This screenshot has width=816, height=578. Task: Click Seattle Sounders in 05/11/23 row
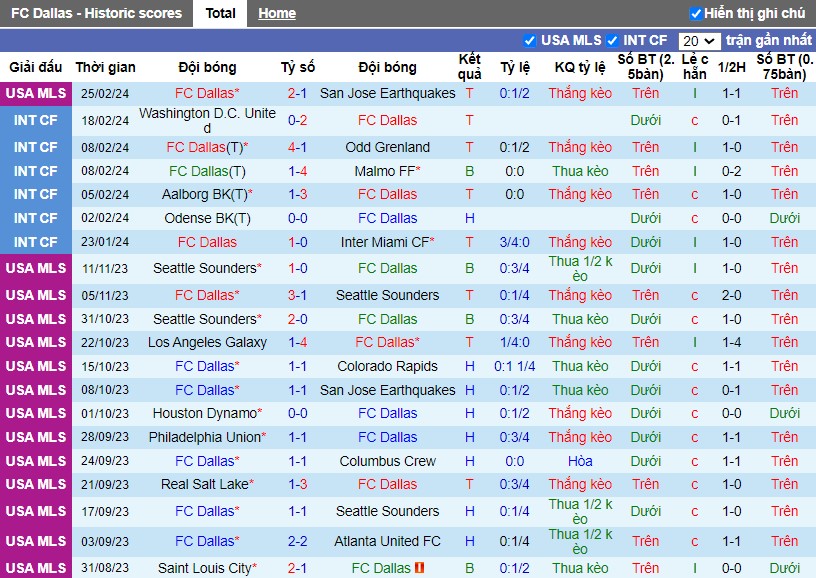click(387, 296)
